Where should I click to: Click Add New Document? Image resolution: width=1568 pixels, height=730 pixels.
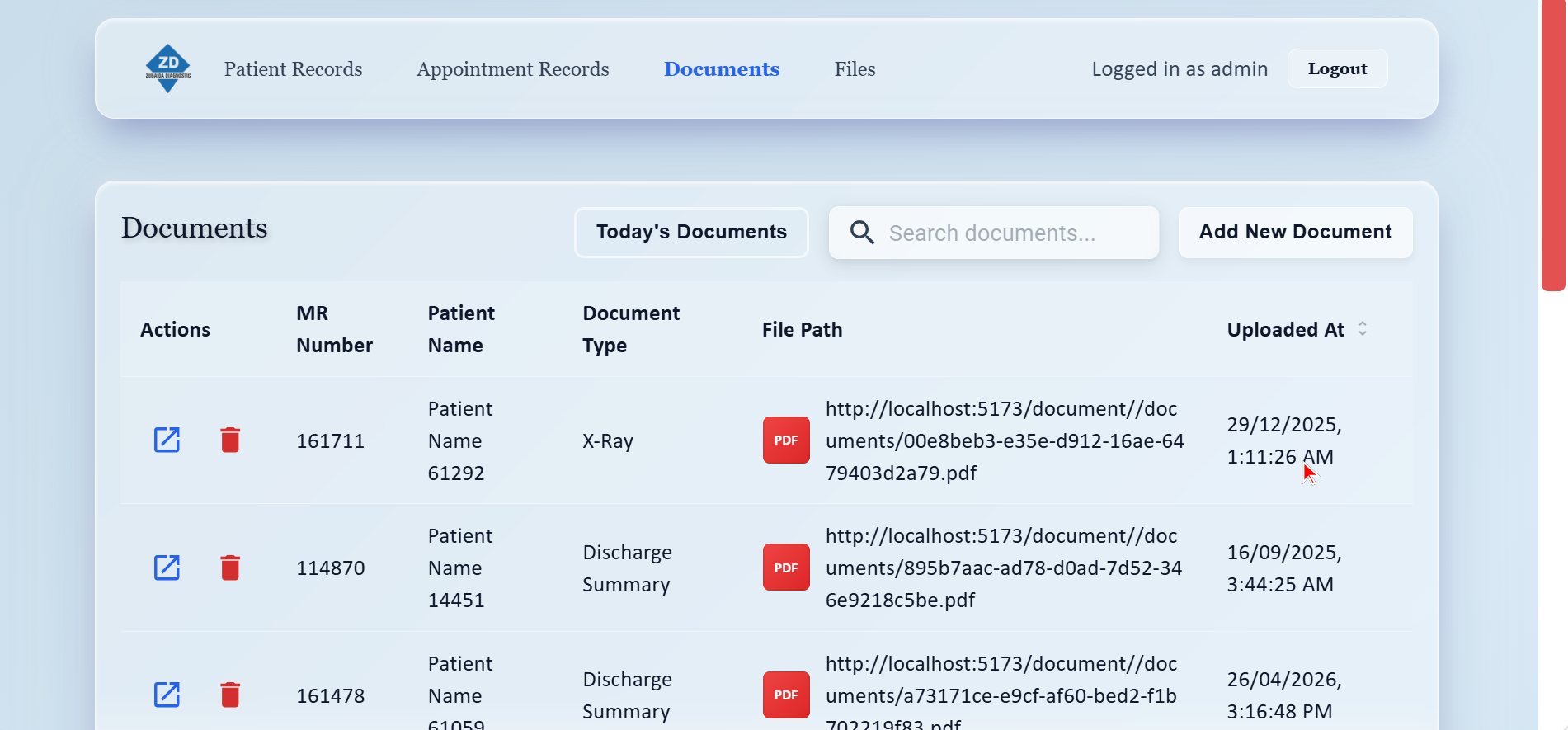1295,232
